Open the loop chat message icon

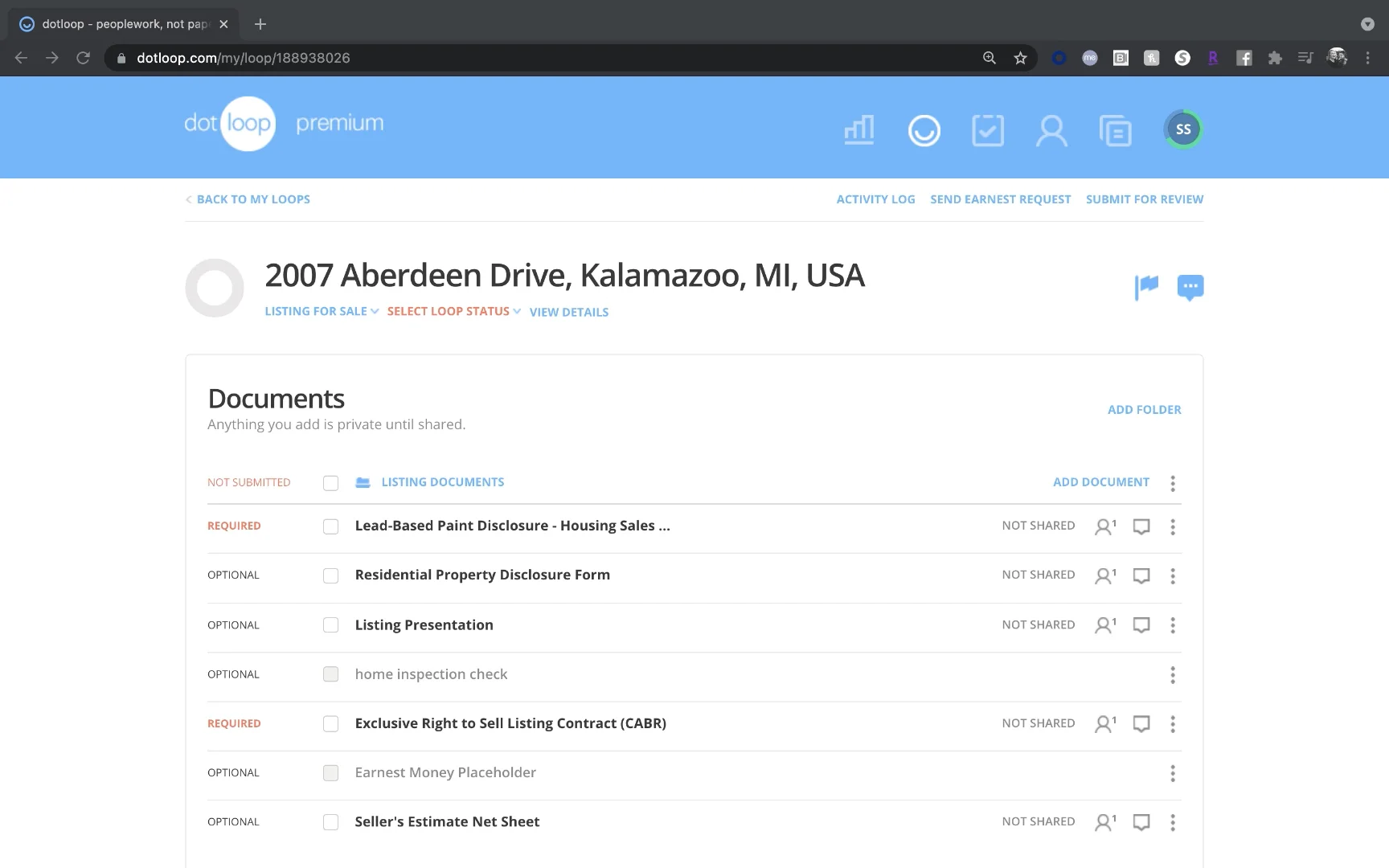pos(1190,287)
